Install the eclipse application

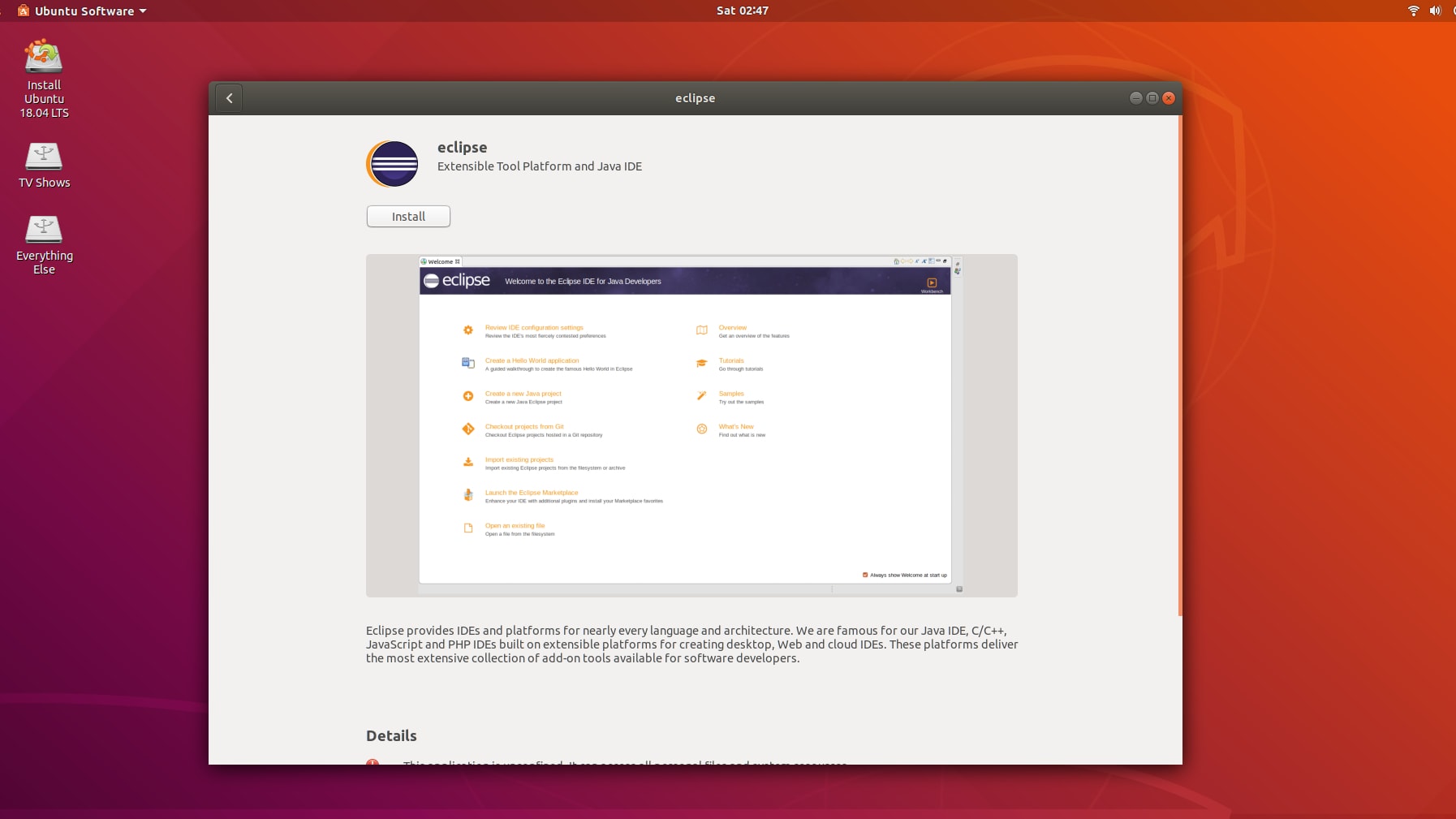(408, 217)
